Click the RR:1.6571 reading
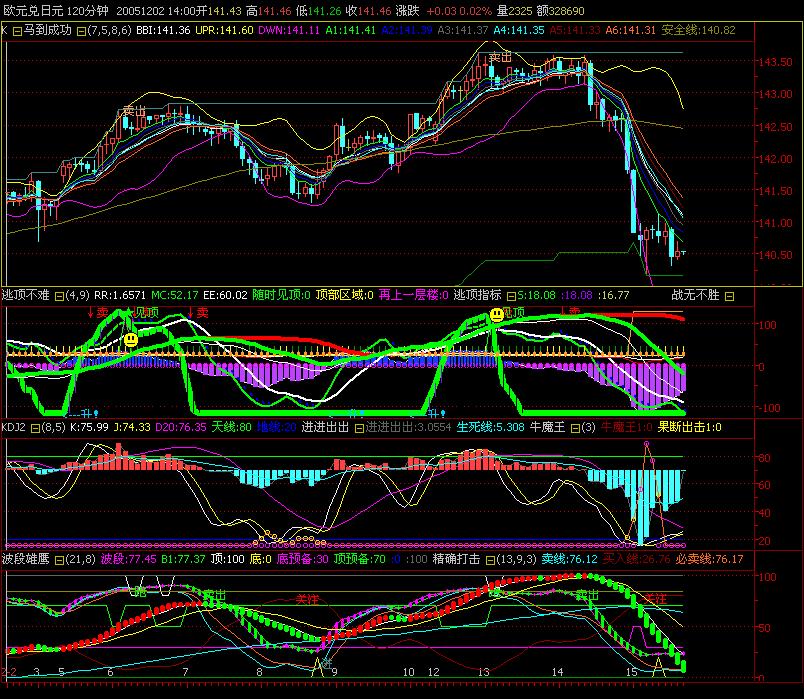Viewport: 804px width, 699px height. click(120, 295)
